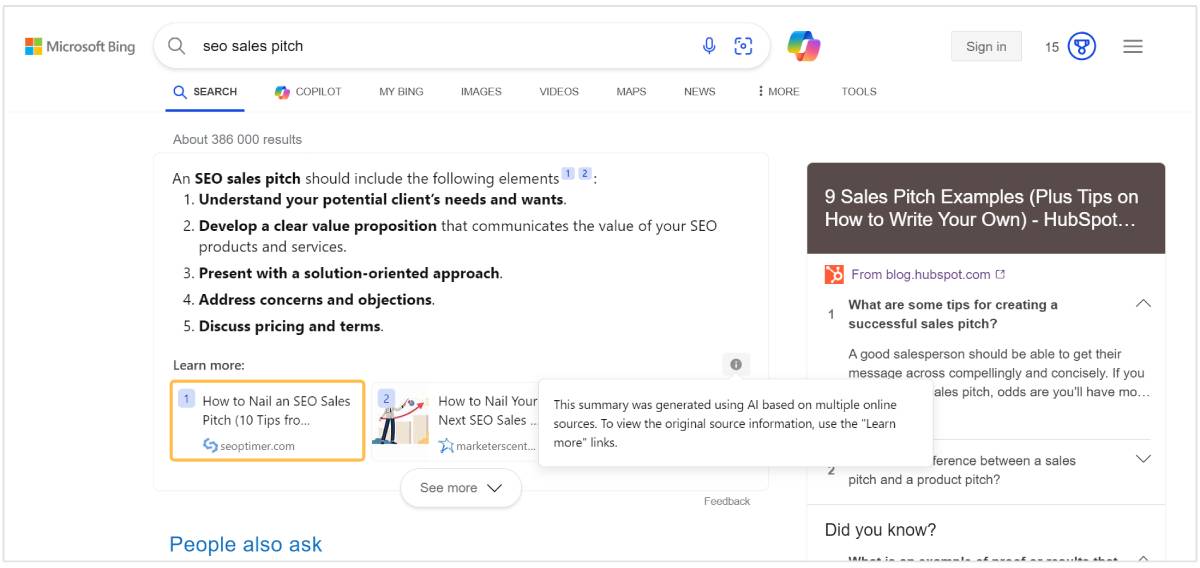Click the magnifier icon in search box

(x=177, y=46)
